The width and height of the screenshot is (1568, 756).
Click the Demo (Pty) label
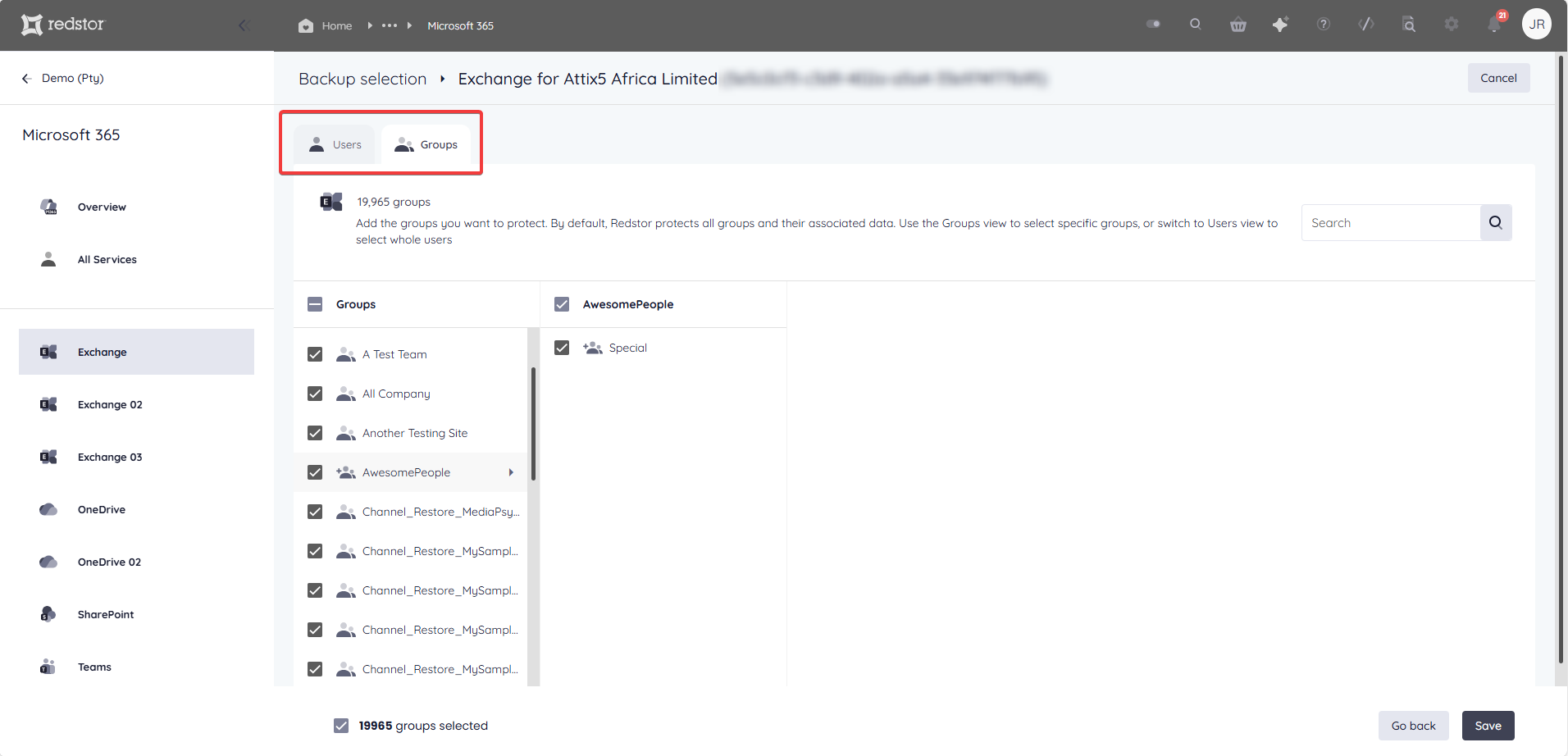click(x=73, y=78)
